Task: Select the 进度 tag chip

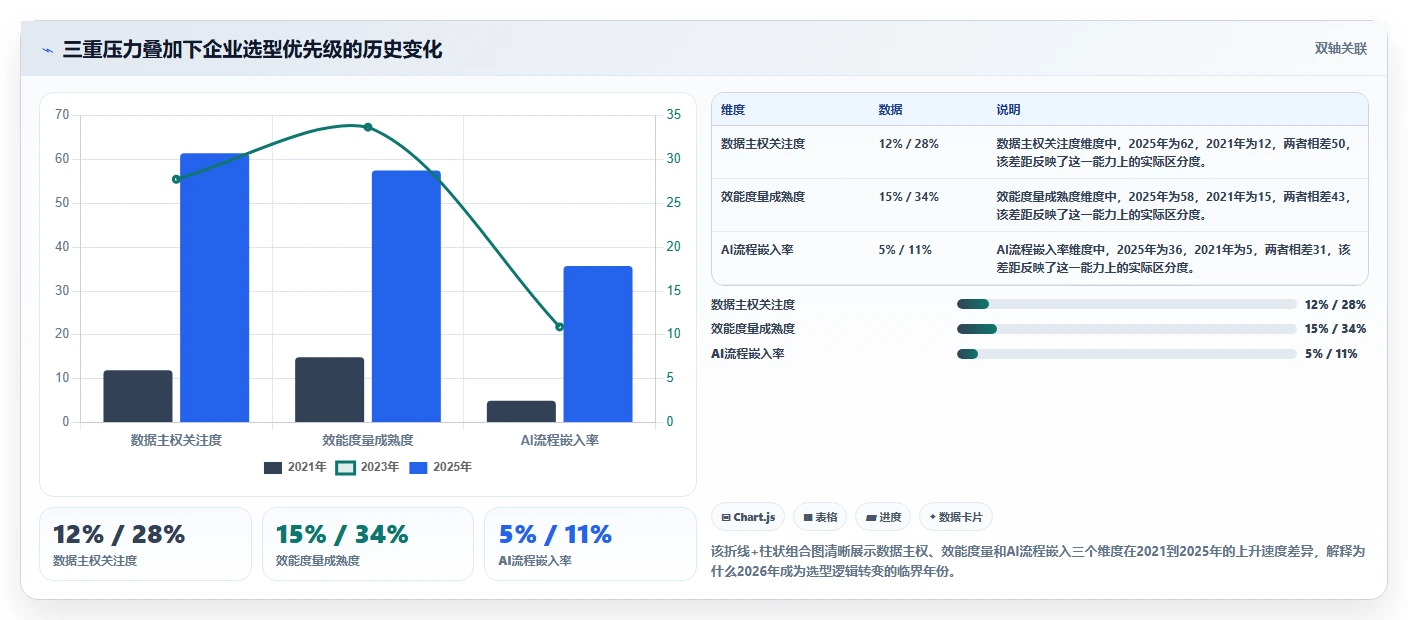Action: (x=883, y=517)
